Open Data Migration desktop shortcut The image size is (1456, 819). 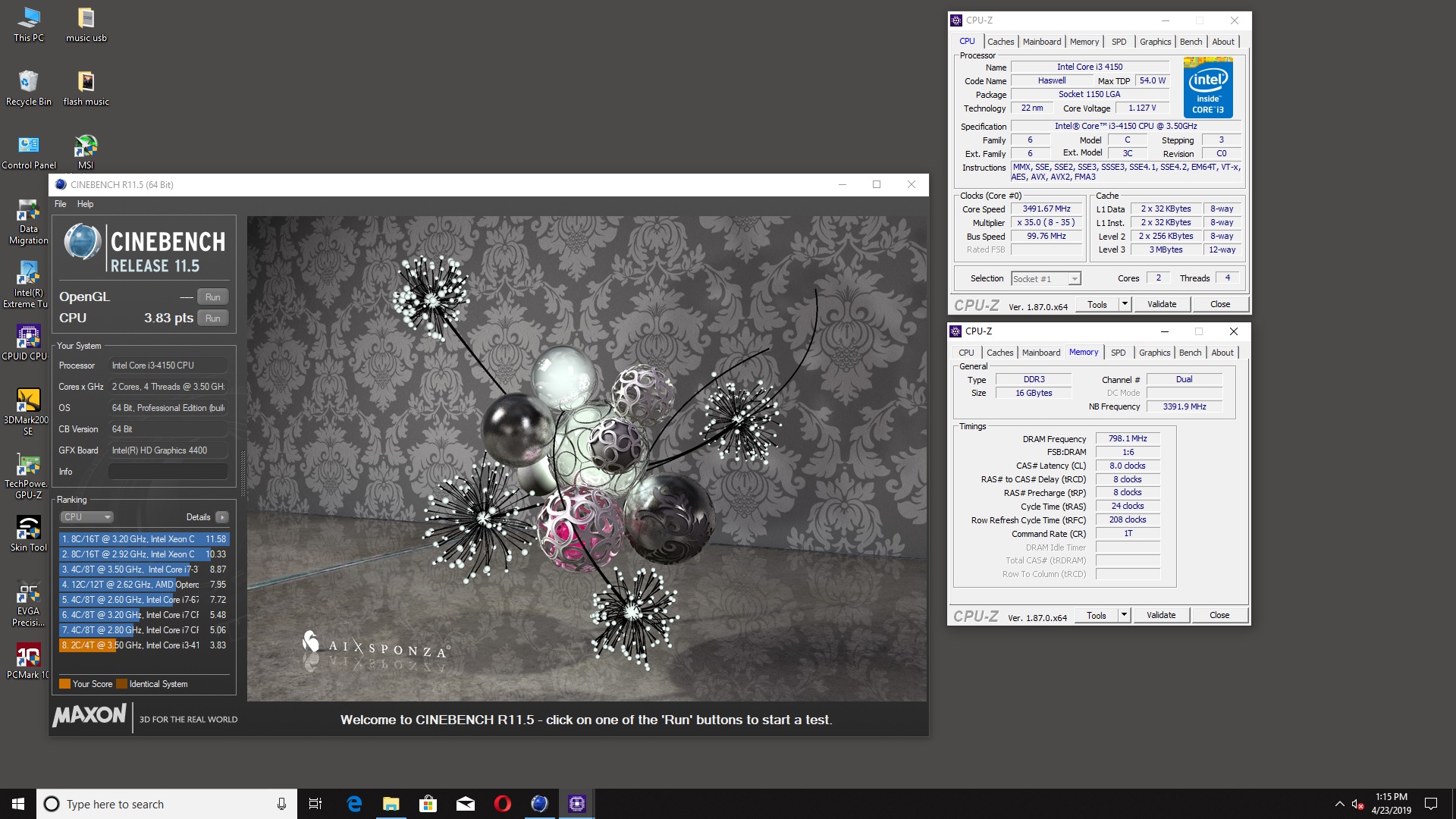[29, 221]
